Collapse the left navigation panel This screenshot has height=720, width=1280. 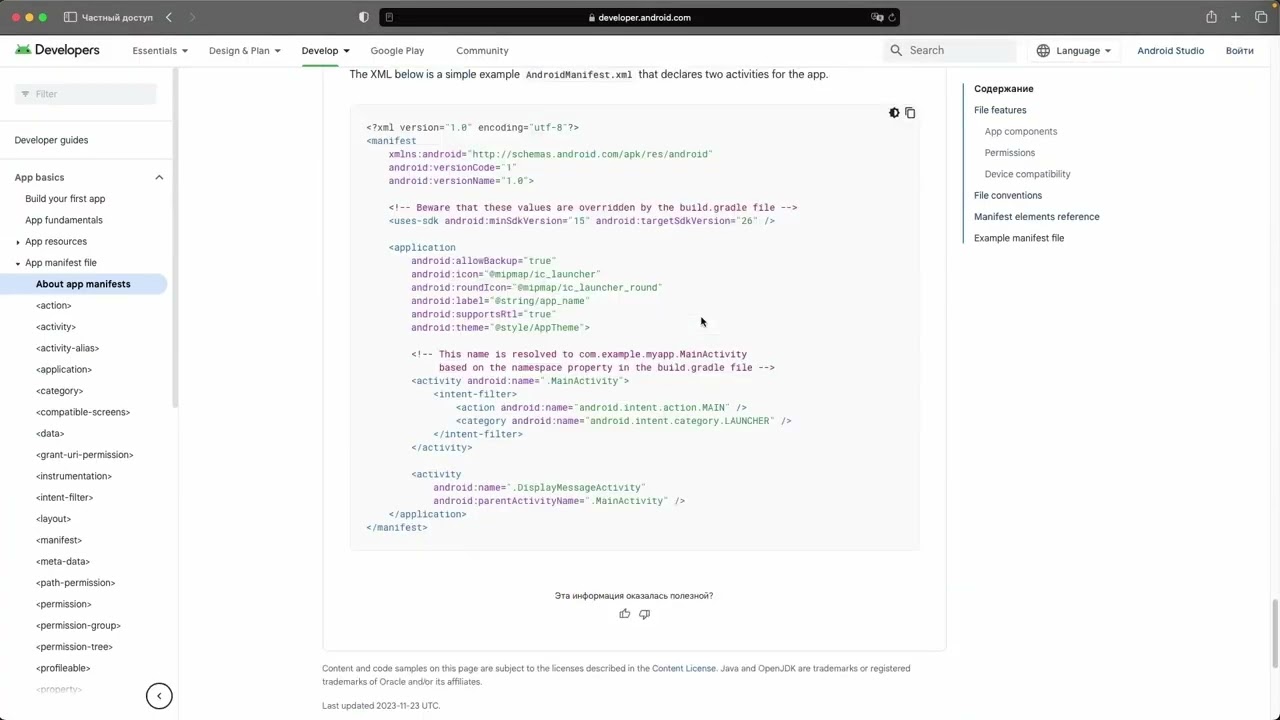pyautogui.click(x=159, y=696)
